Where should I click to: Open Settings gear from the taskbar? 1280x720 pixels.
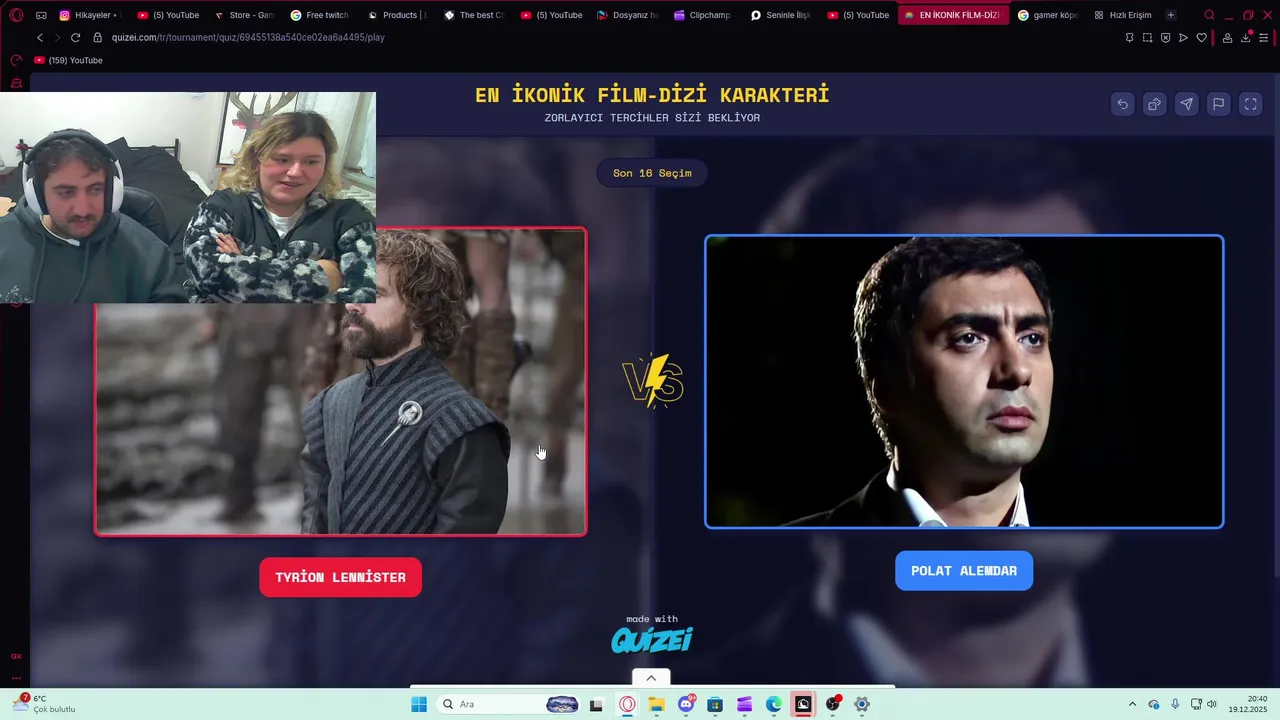pyautogui.click(x=862, y=704)
